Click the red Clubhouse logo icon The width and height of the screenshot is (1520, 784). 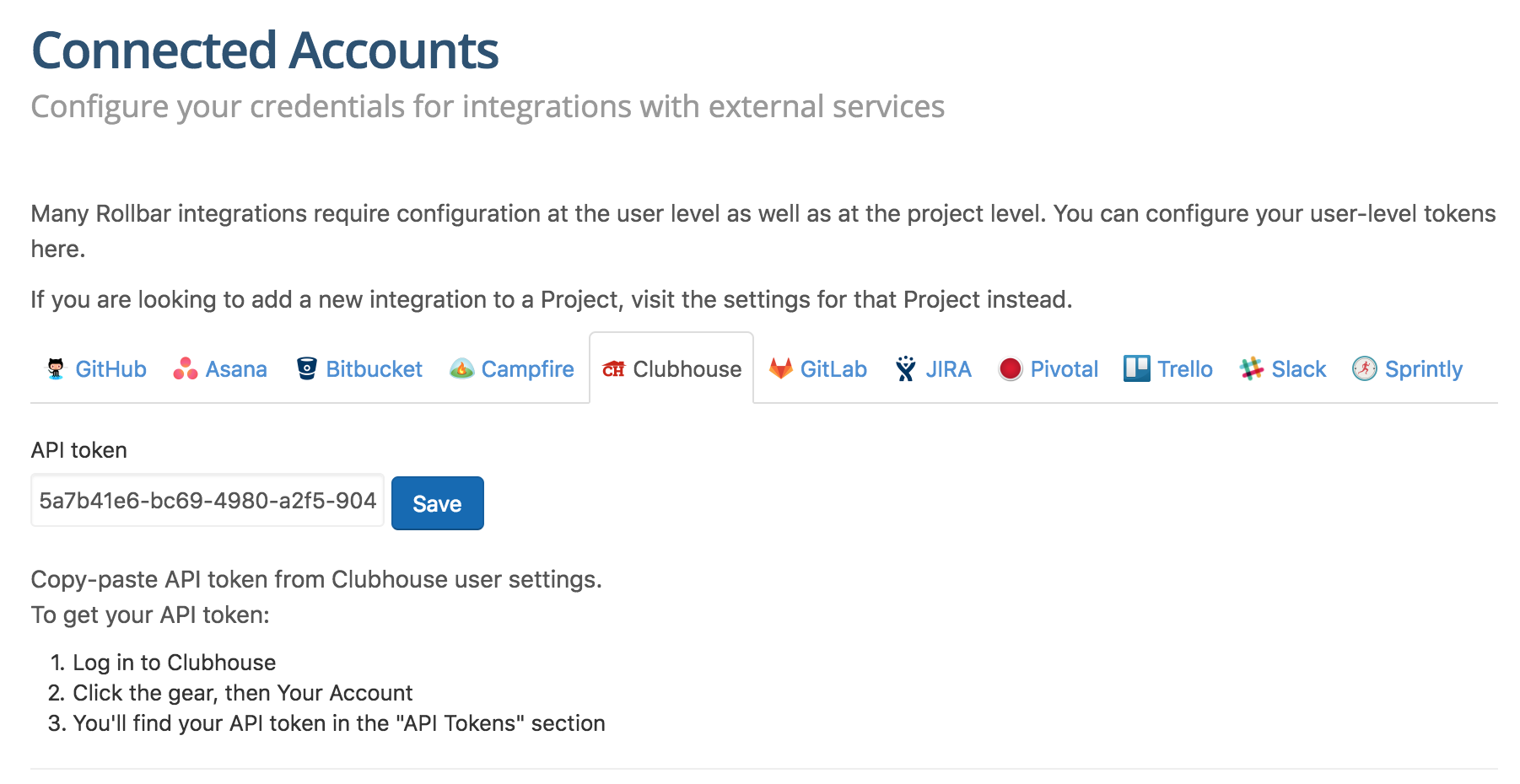point(613,369)
